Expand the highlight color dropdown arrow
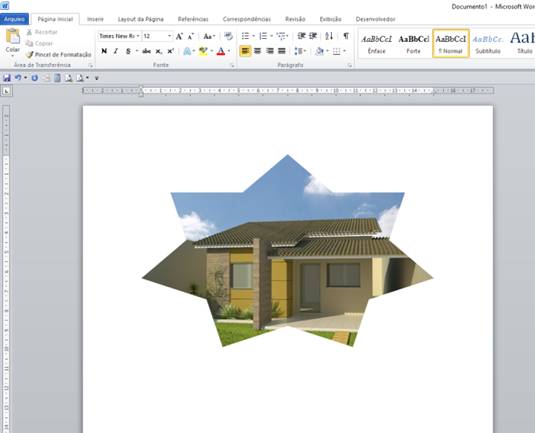Viewport: 535px width, 433px height. [212, 51]
